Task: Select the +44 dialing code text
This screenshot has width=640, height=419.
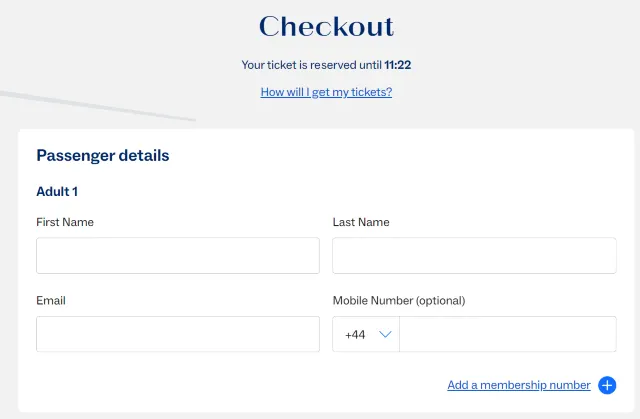Action: (355, 335)
